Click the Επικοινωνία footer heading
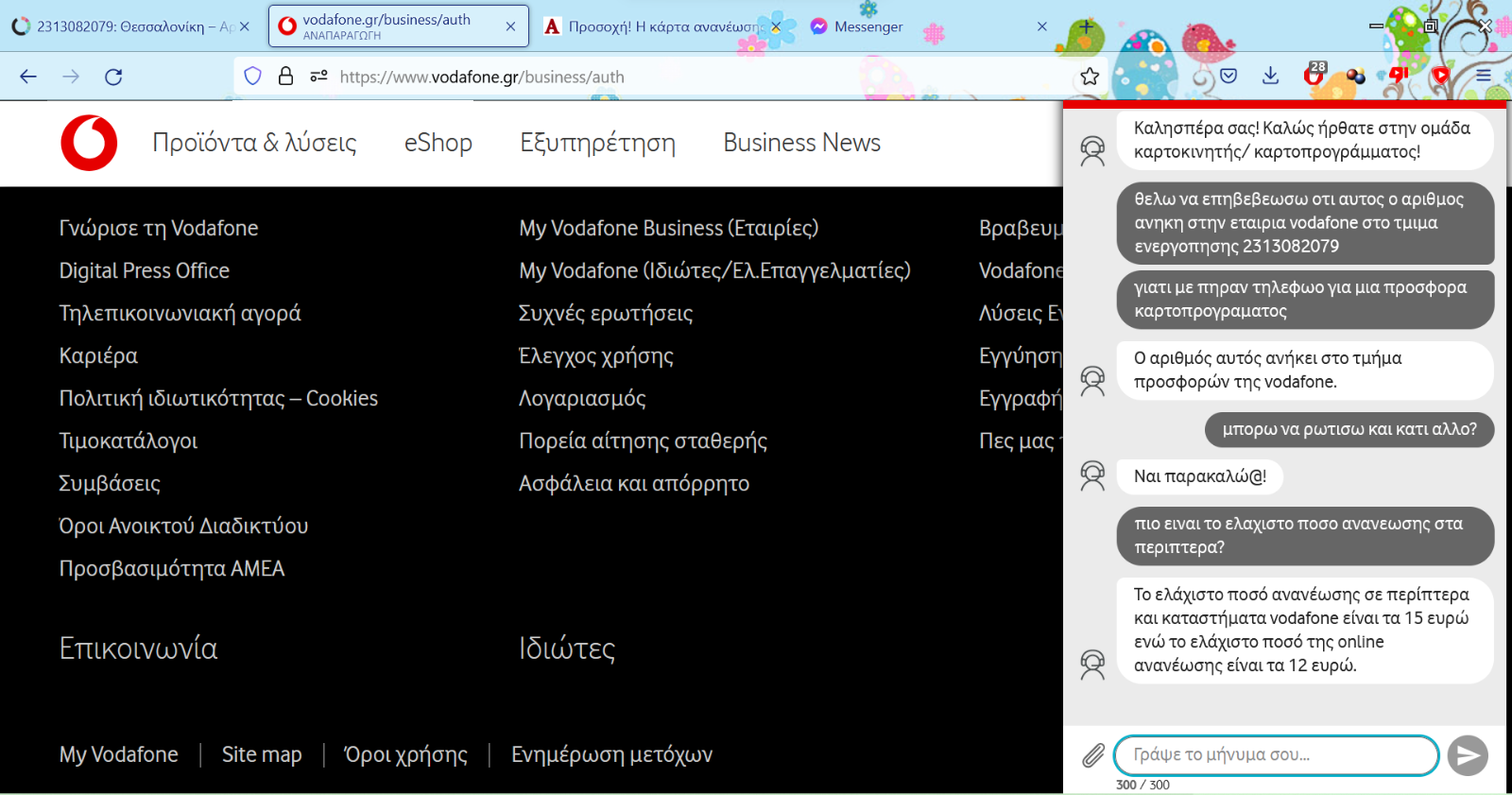Screen dimensions: 1512x795 click(x=138, y=648)
